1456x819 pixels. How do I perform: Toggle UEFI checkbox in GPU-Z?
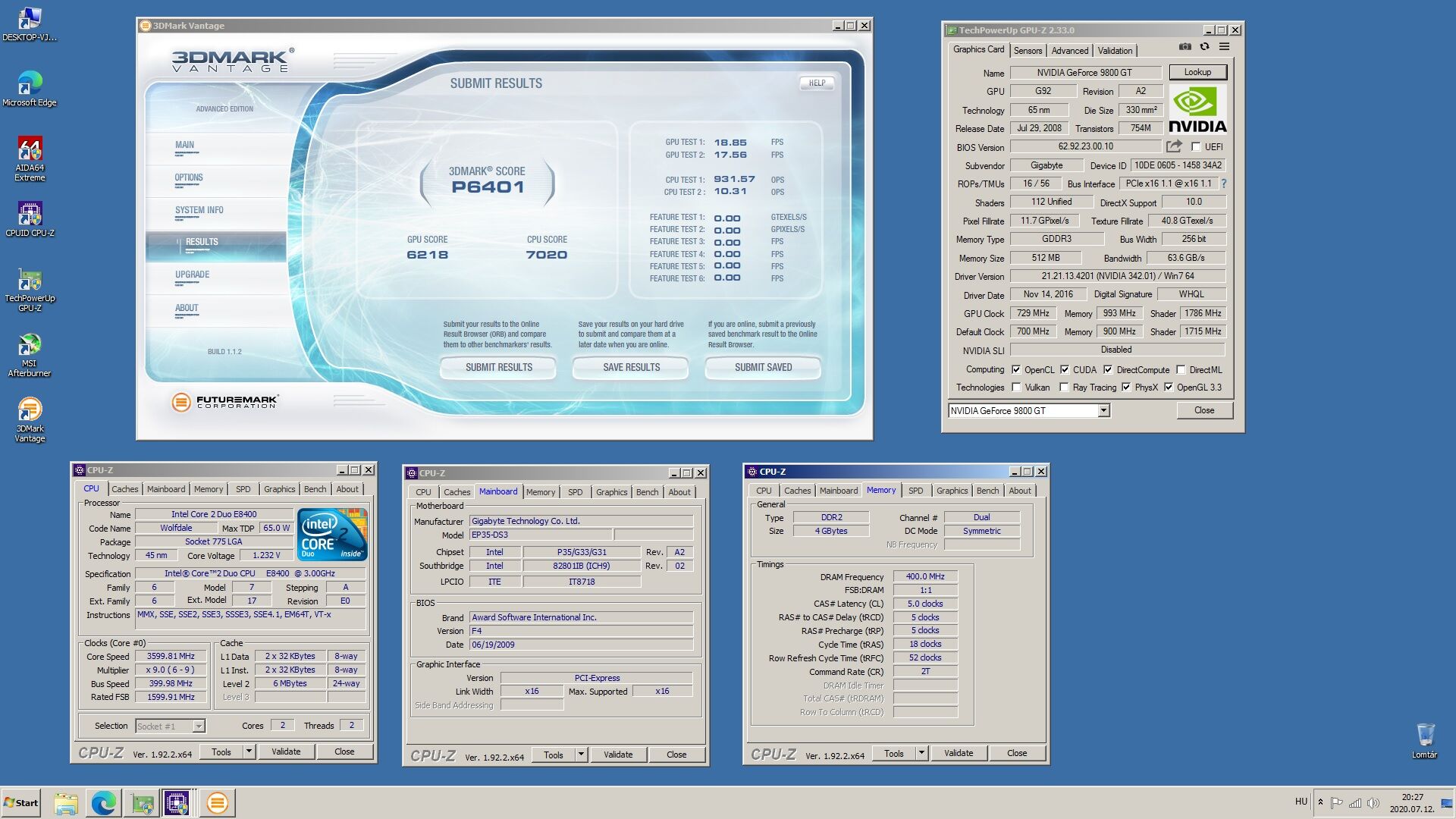click(1196, 146)
